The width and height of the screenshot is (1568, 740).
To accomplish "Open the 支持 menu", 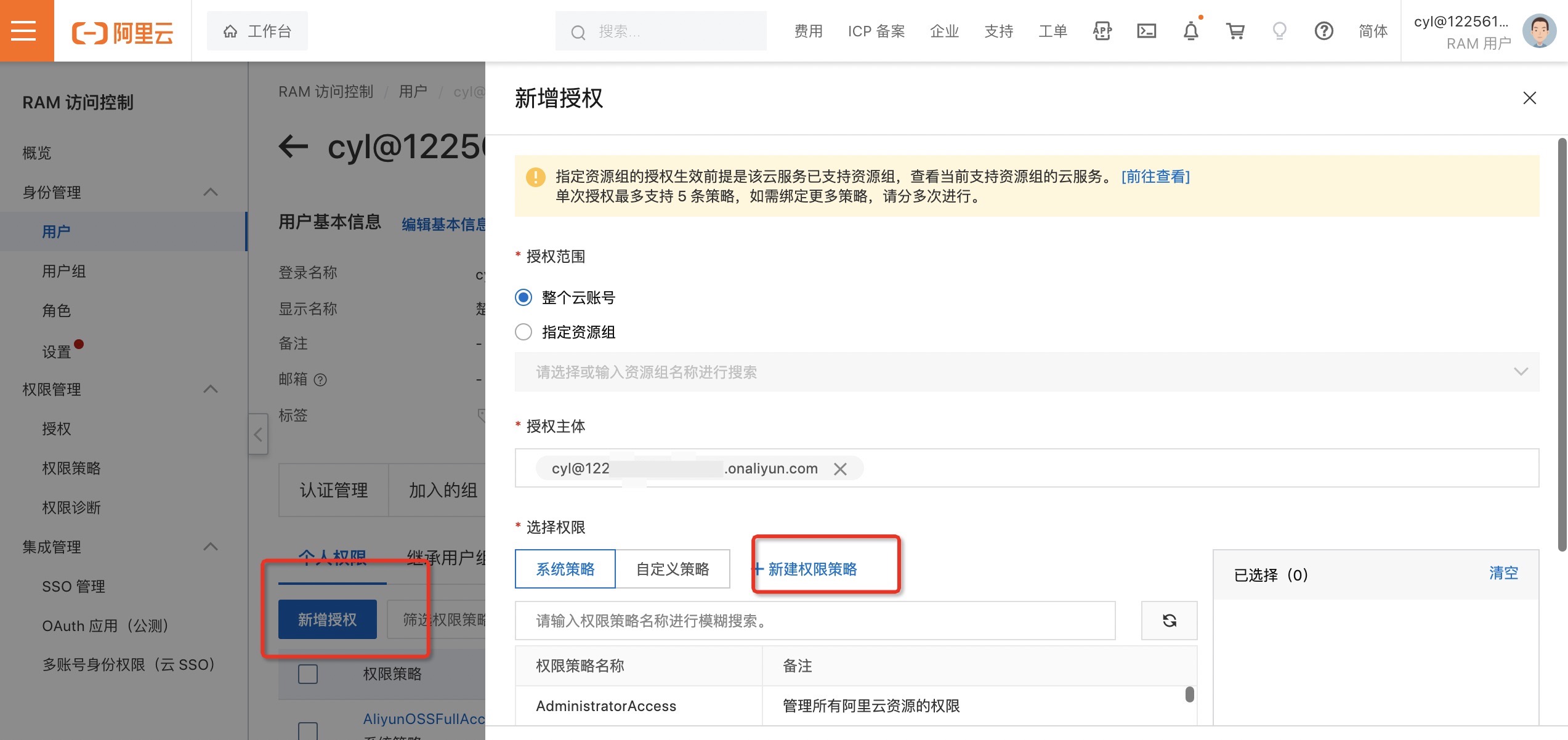I will coord(998,31).
